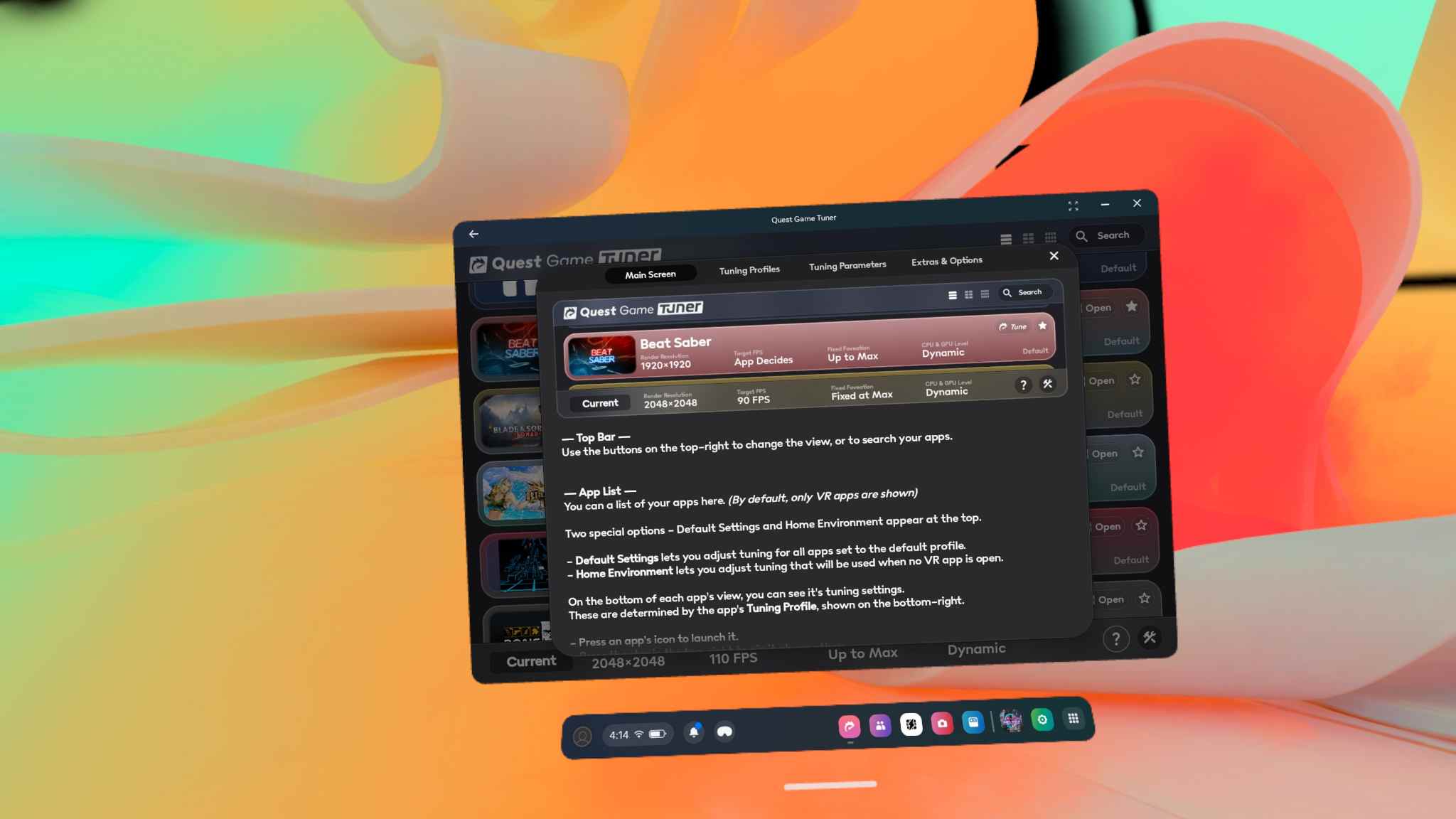Click the wrench/settings icon bottom-right

[1149, 637]
